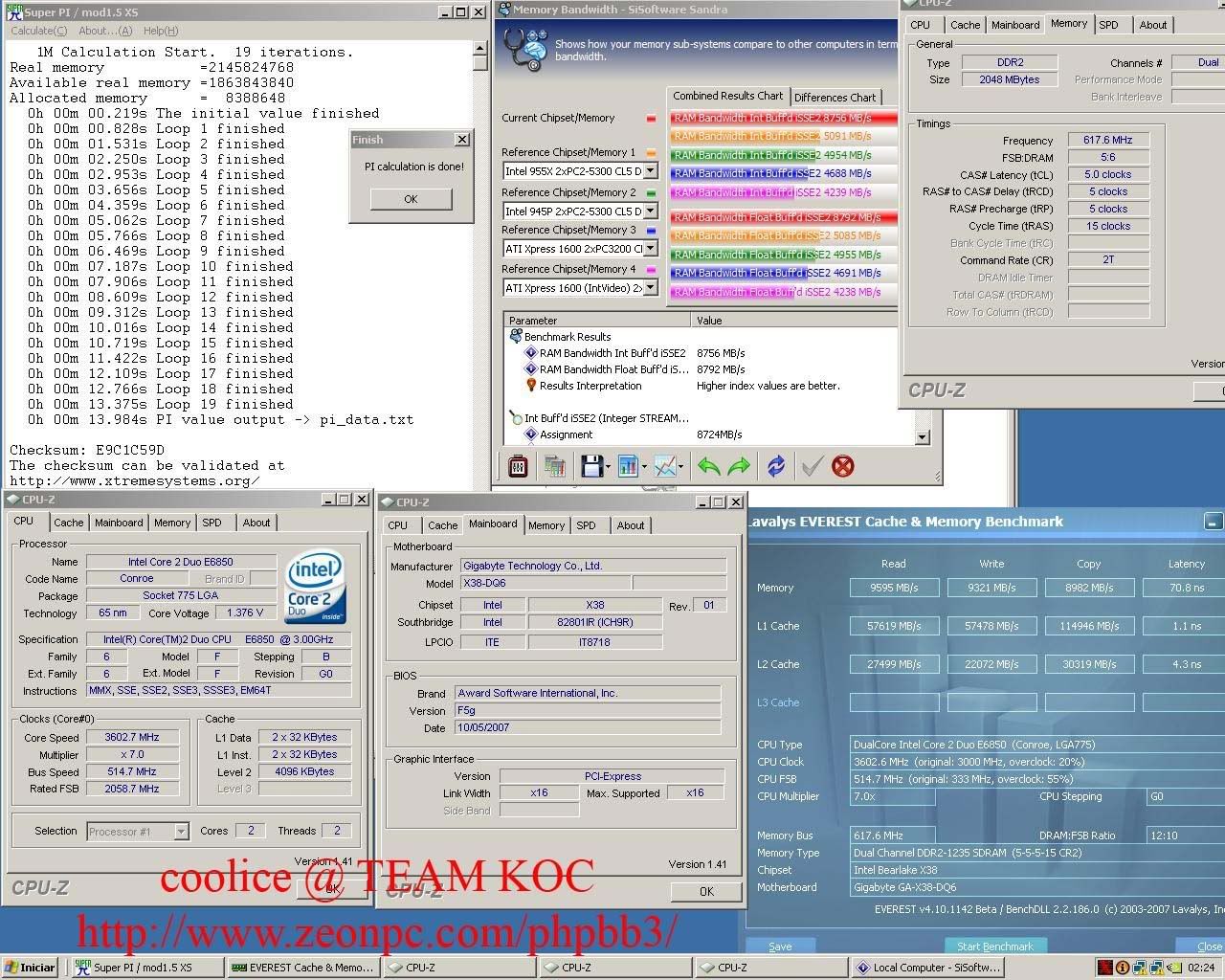Click EVEREST Memory Read 9595 MB/s field

pyautogui.click(x=894, y=588)
